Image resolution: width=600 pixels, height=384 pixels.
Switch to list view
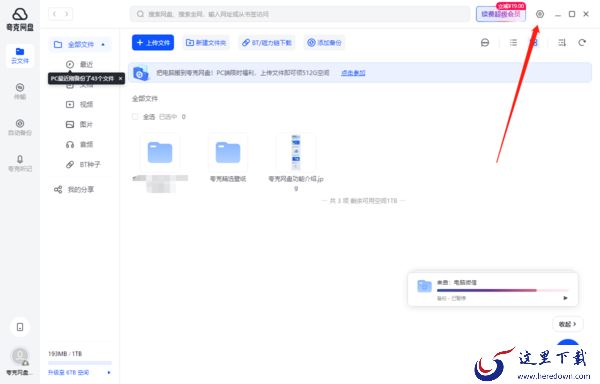point(513,42)
